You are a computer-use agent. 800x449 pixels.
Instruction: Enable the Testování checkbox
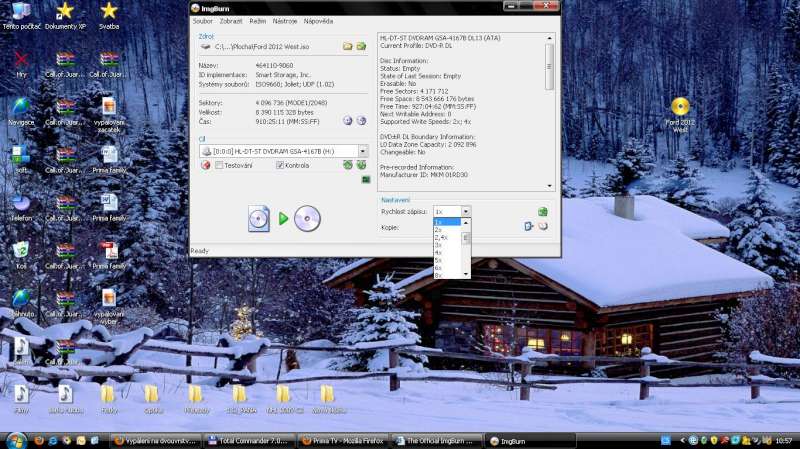tap(218, 165)
